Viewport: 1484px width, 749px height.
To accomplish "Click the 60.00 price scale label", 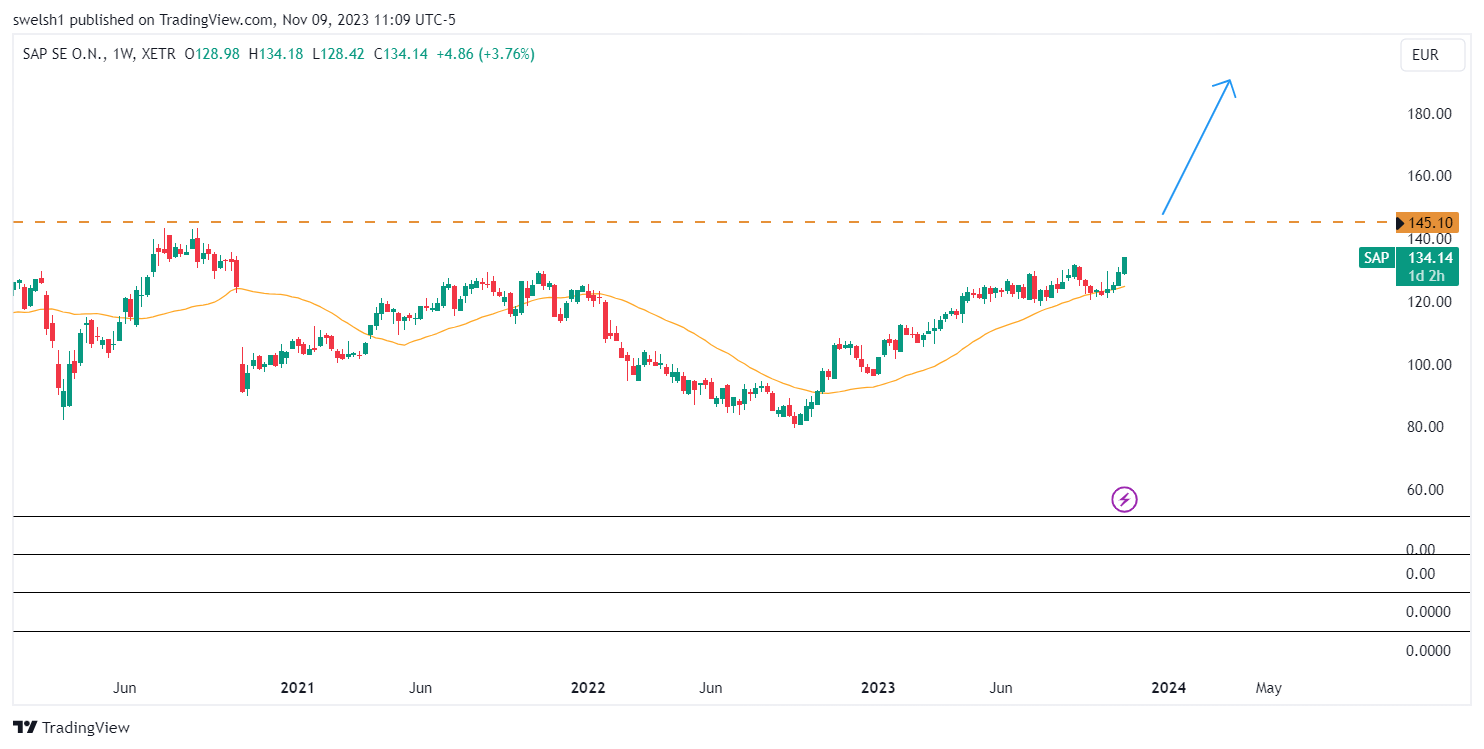I will (1432, 490).
